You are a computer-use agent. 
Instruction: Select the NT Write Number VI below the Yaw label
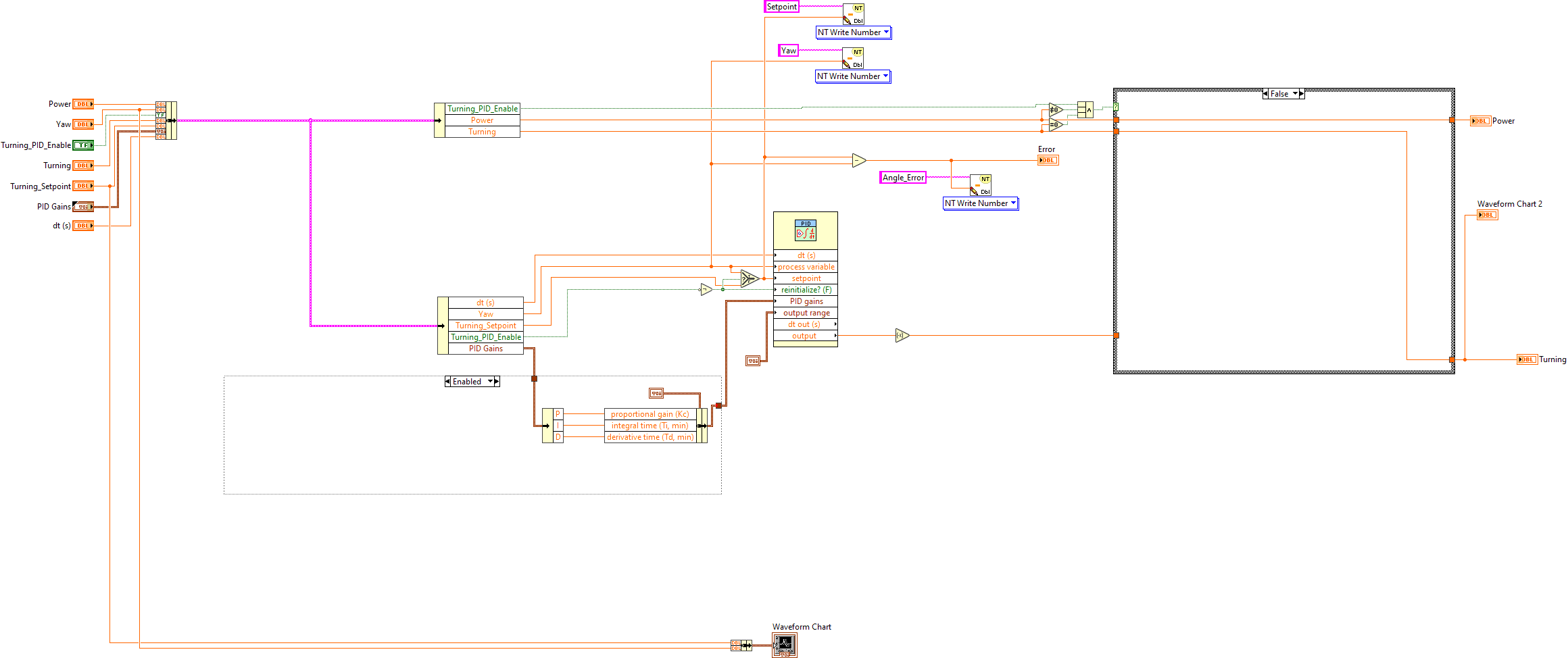pyautogui.click(x=852, y=58)
